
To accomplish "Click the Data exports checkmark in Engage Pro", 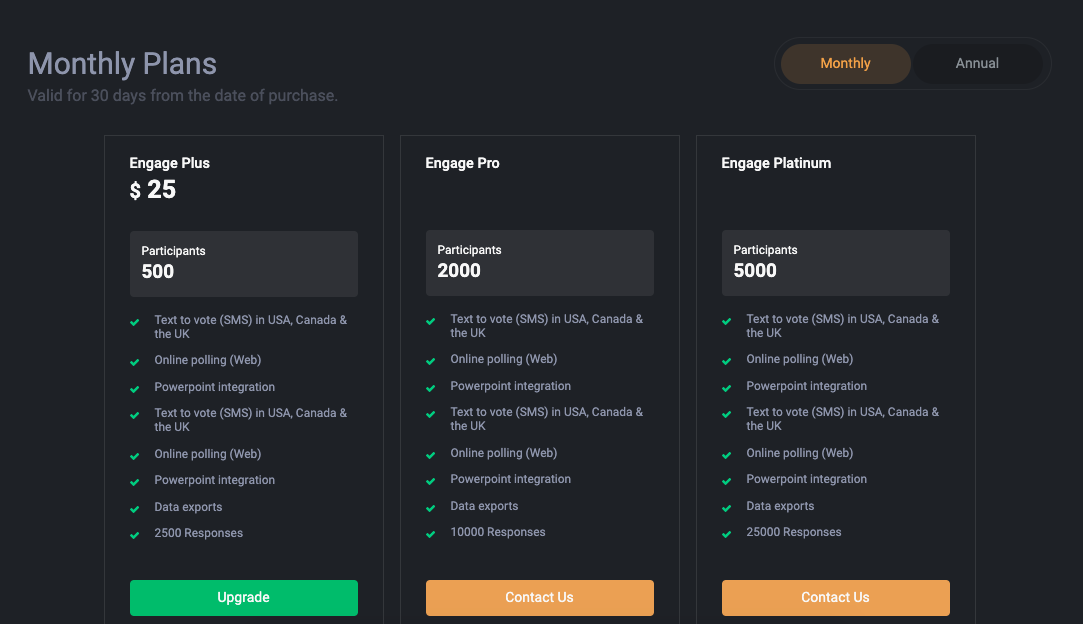I will click(430, 508).
